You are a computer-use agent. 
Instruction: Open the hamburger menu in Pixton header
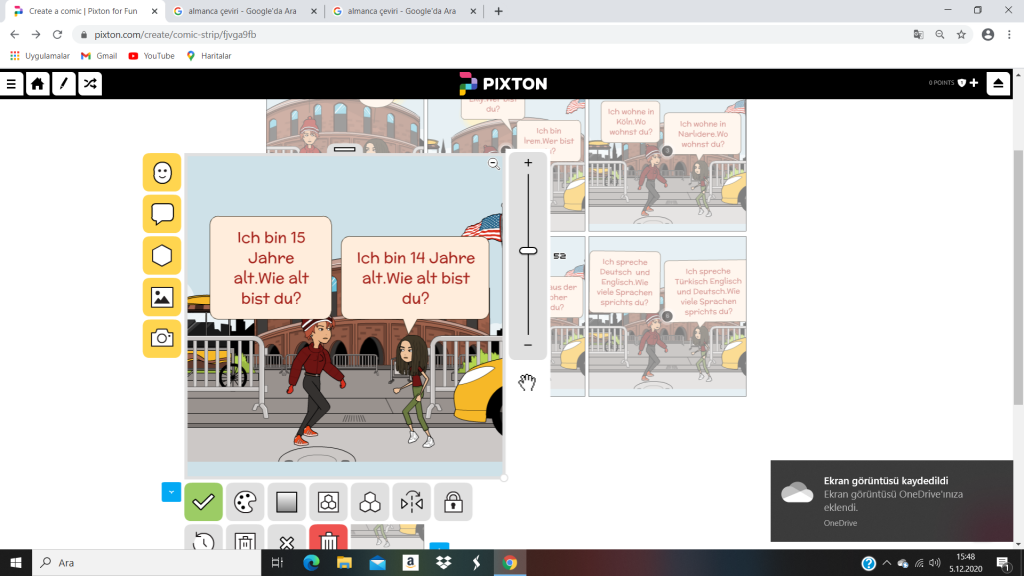11,84
